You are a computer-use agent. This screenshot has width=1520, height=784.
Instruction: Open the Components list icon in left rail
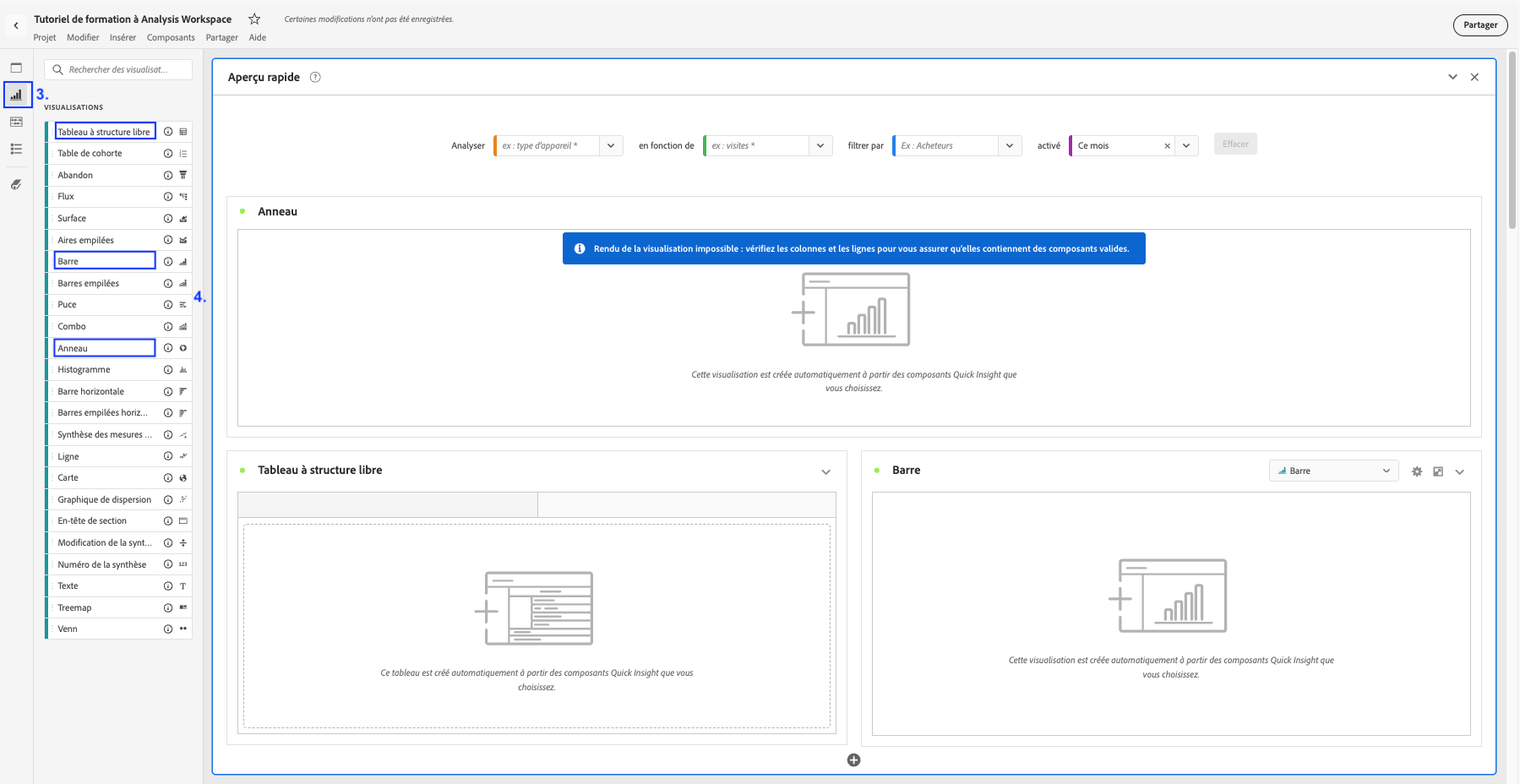pos(16,149)
